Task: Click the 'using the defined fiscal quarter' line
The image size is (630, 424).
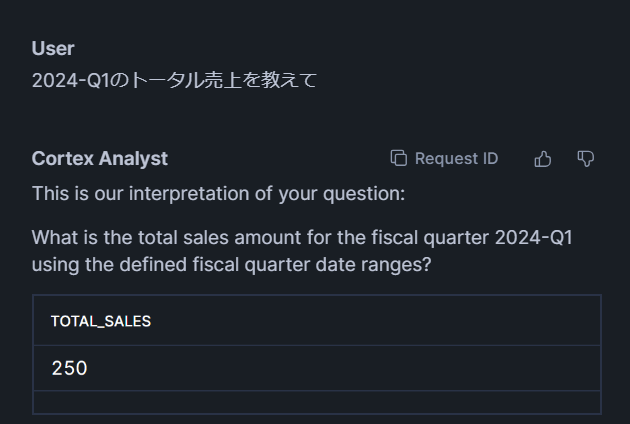Action: pos(238,266)
